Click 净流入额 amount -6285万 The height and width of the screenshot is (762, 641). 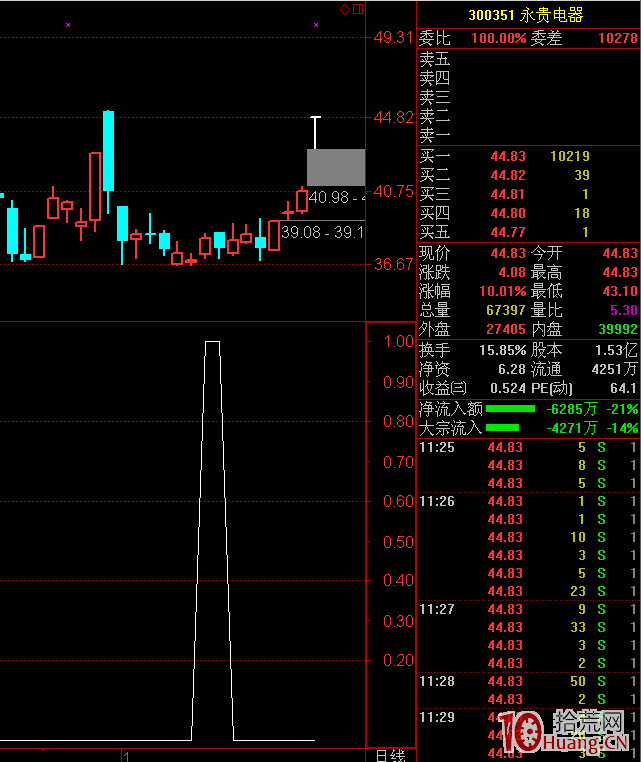[x=572, y=409]
